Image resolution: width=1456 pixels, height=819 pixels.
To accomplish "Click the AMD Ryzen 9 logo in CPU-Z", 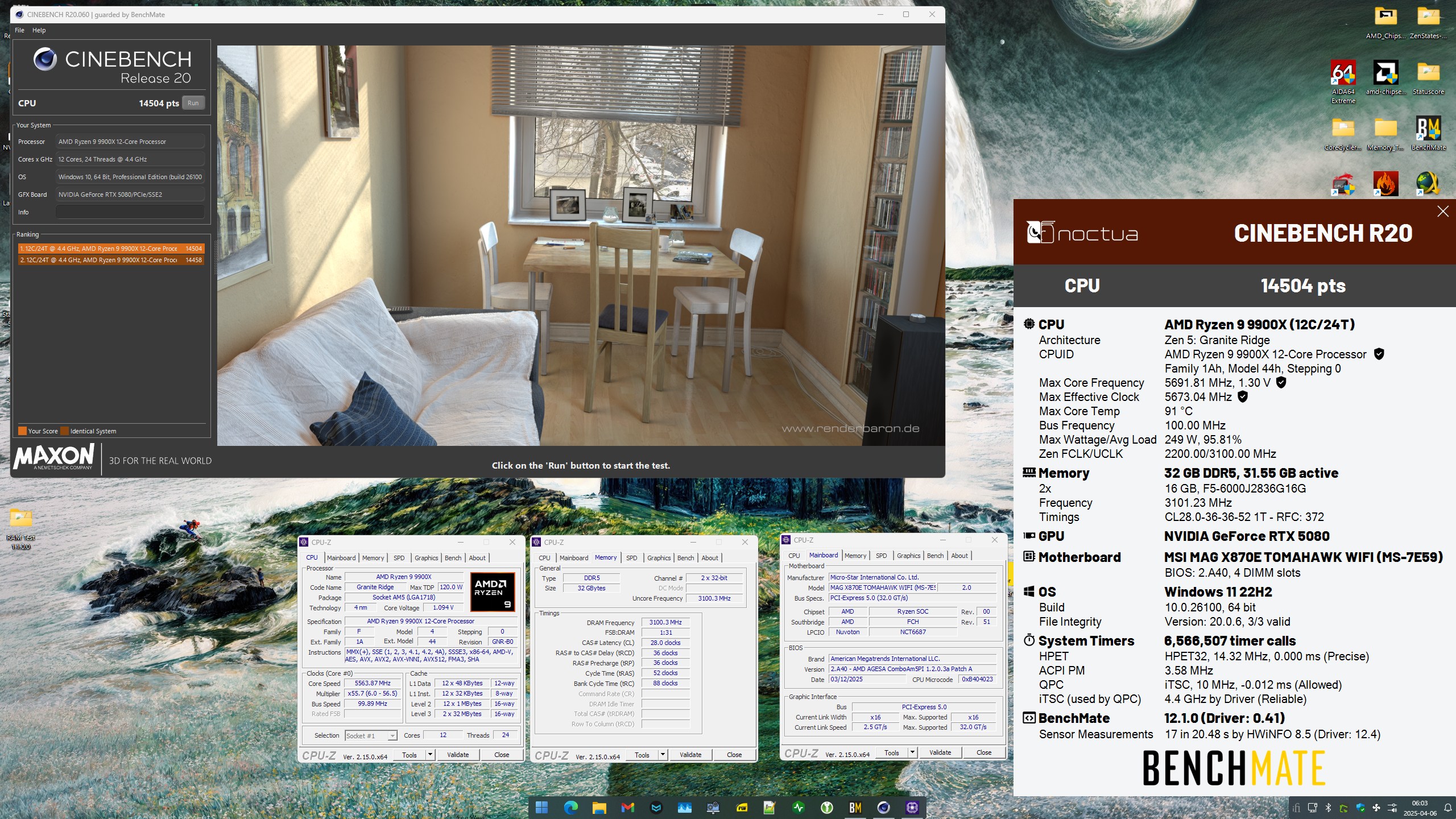I will [493, 592].
